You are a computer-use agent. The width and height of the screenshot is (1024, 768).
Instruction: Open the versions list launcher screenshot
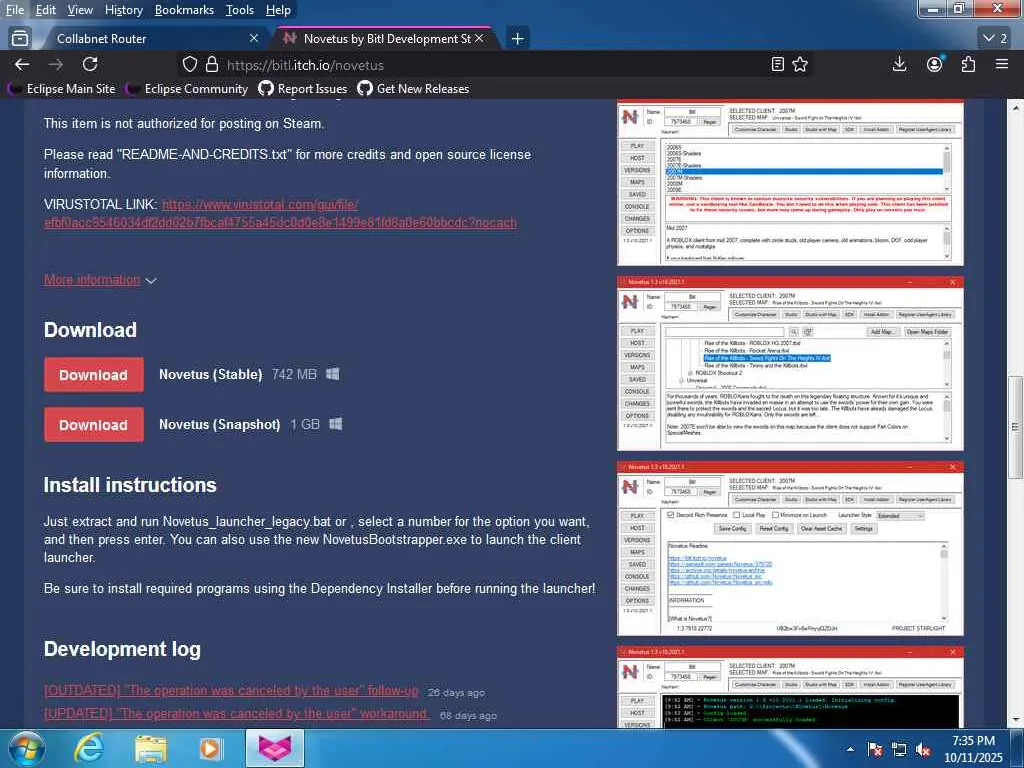pyautogui.click(x=790, y=183)
